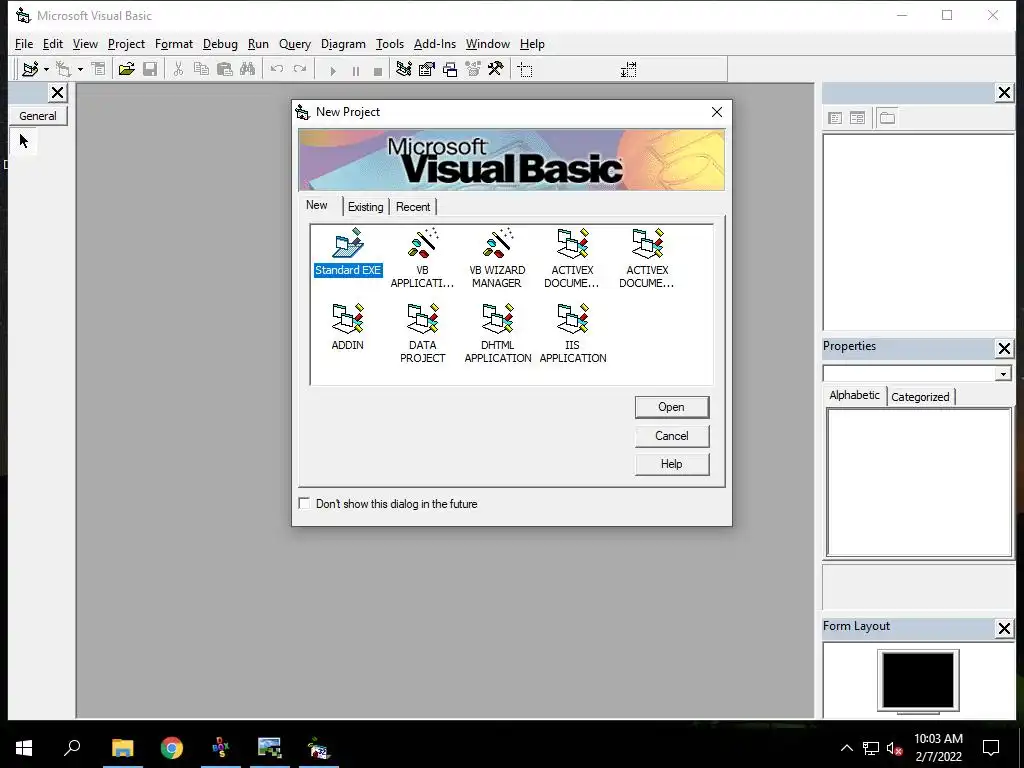Select VB Wizard Manager project icon
The width and height of the screenshot is (1024, 768).
point(497,258)
